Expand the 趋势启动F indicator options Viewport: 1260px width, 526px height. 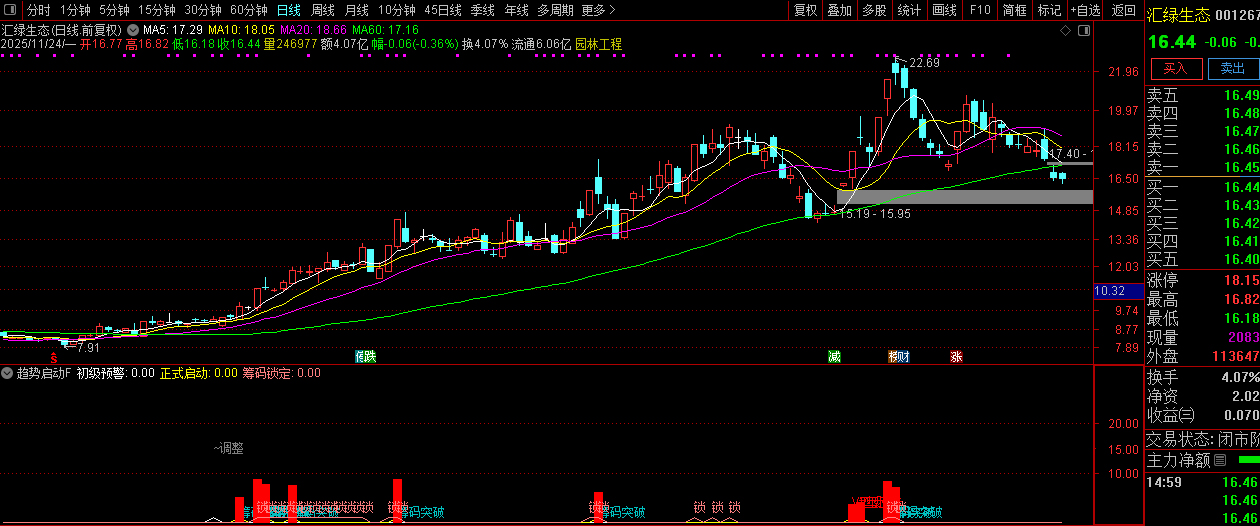coord(8,373)
